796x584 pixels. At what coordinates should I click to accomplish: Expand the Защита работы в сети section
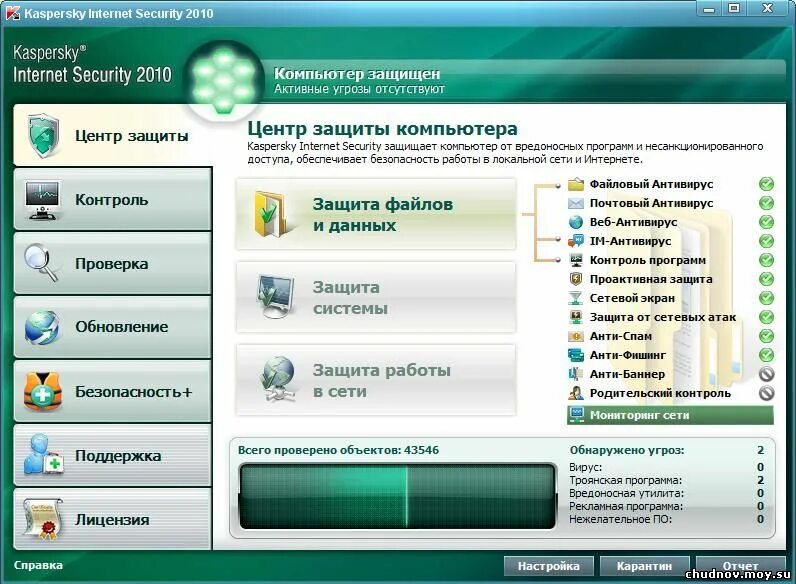(376, 380)
